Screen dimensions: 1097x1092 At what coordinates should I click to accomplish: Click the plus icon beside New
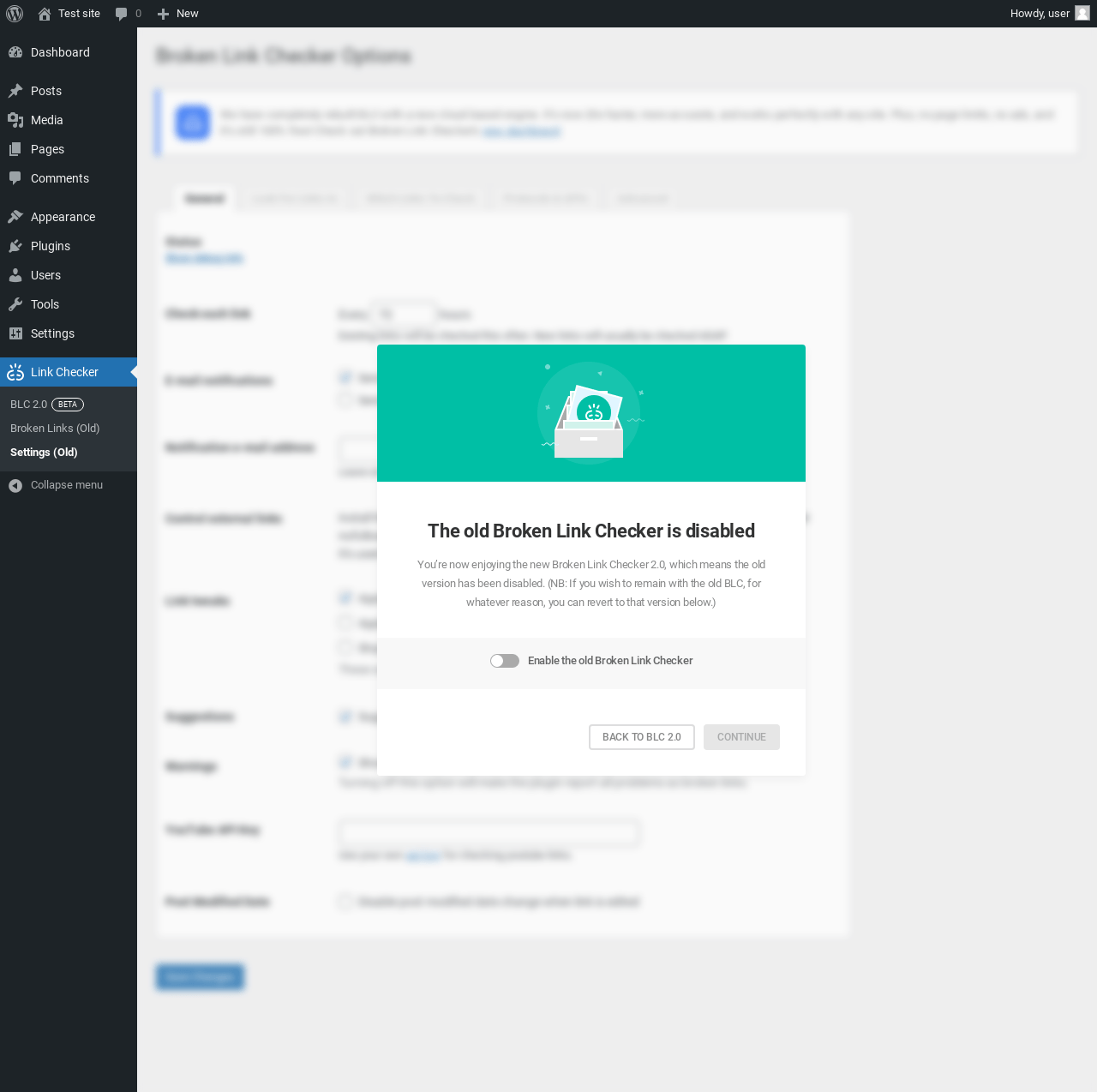coord(163,14)
